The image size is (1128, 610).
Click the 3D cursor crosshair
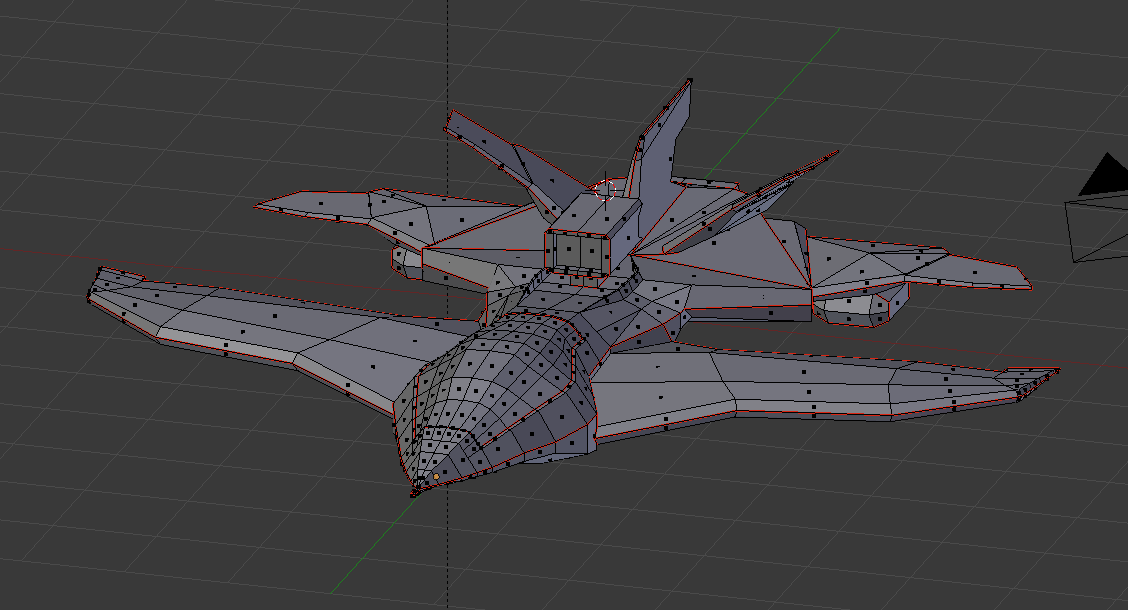[604, 188]
